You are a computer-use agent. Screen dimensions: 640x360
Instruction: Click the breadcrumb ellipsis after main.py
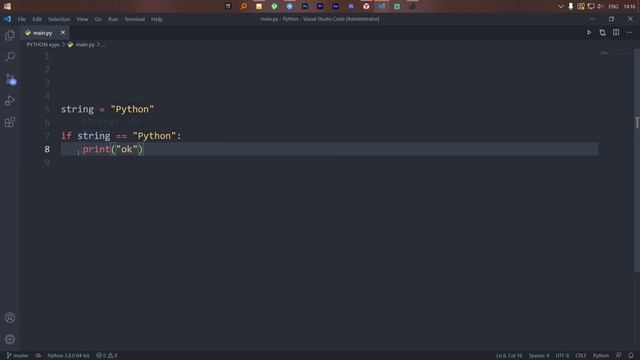click(103, 44)
